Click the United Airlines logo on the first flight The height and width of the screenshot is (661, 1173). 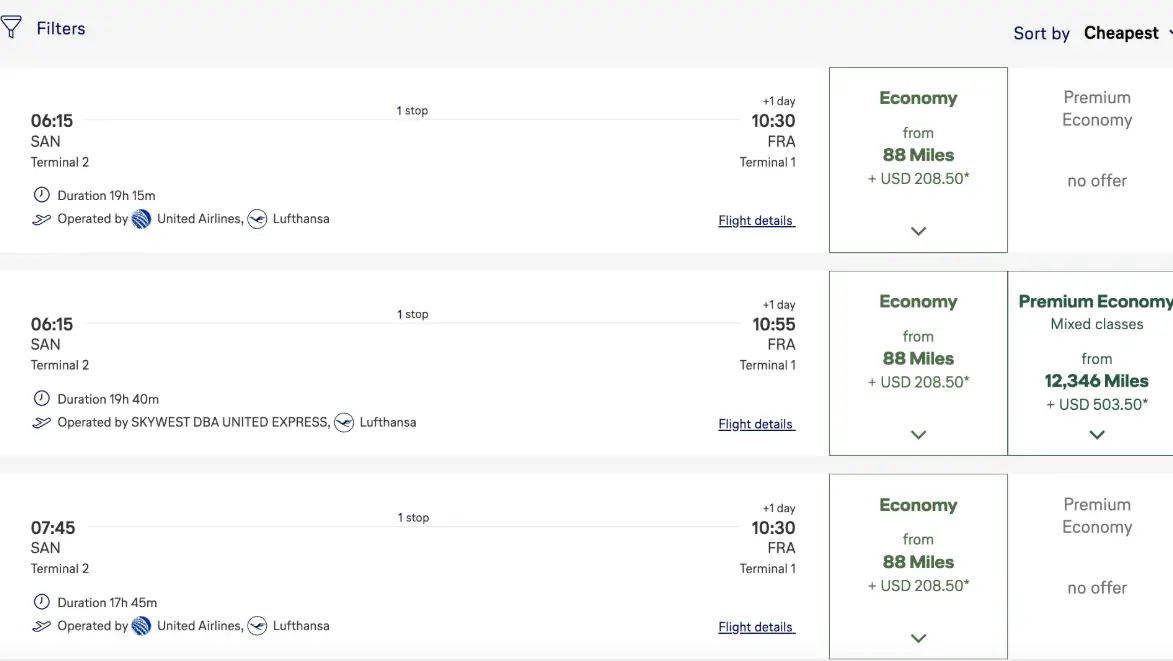[141, 219]
